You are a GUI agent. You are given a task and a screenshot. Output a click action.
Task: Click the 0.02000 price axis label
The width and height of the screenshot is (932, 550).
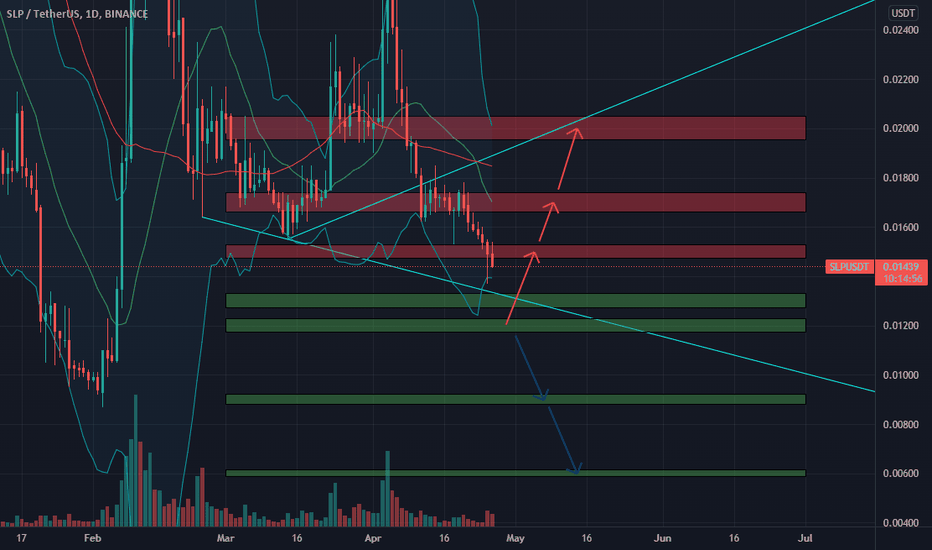[x=901, y=128]
